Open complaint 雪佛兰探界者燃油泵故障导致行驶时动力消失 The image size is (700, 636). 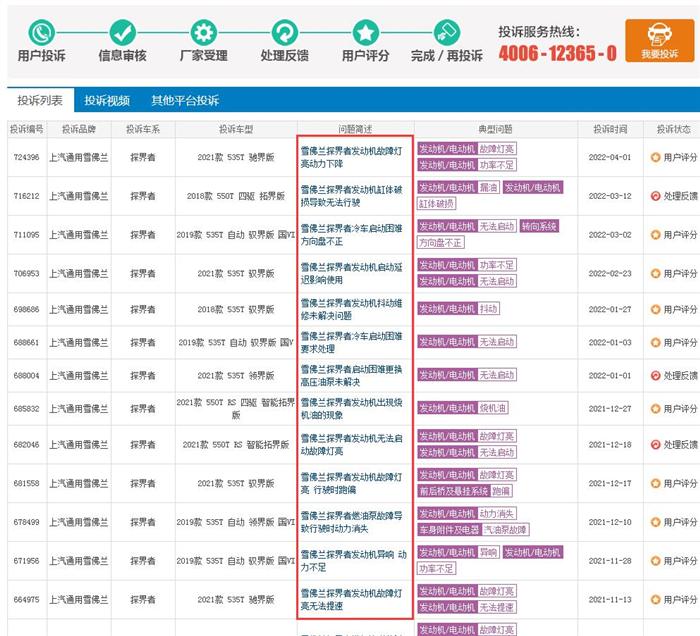click(x=351, y=522)
